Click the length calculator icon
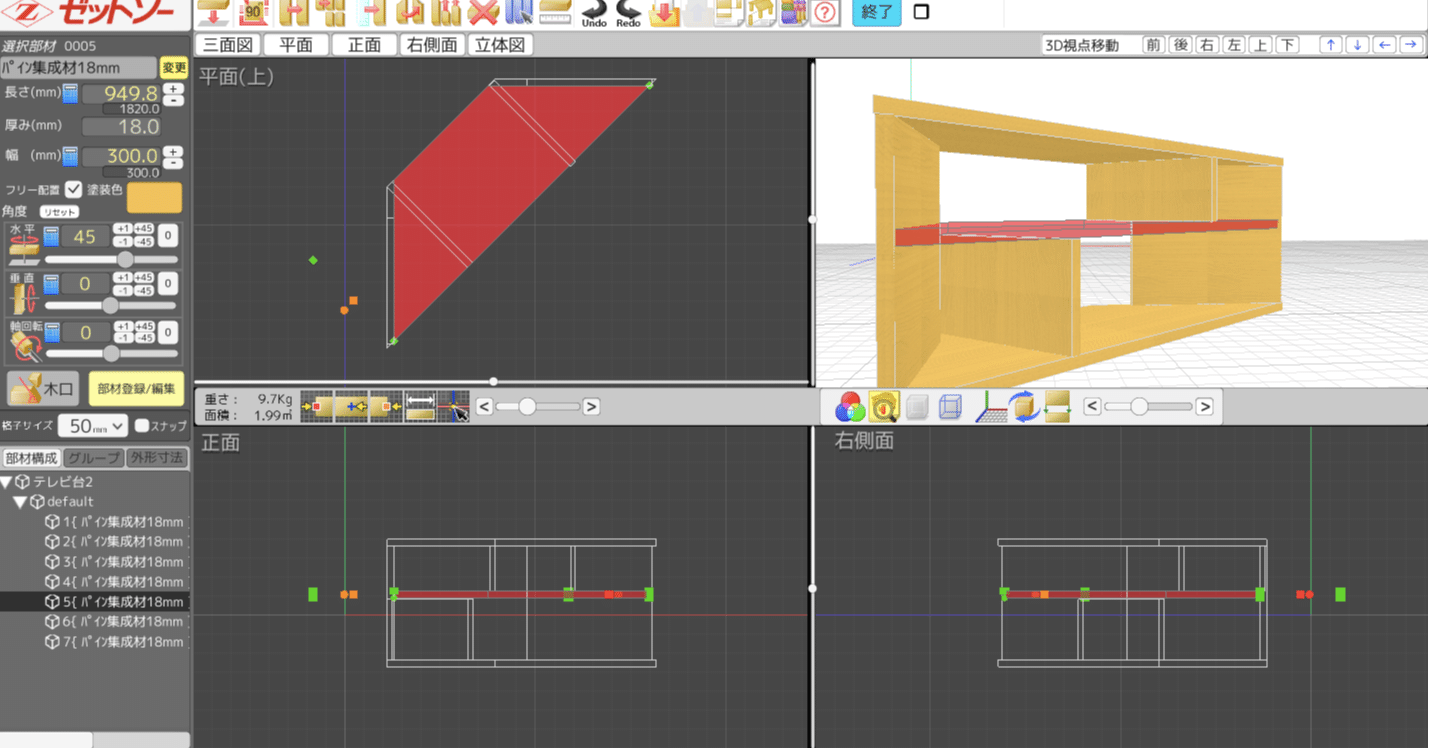Image resolution: width=1429 pixels, height=748 pixels. pos(70,94)
